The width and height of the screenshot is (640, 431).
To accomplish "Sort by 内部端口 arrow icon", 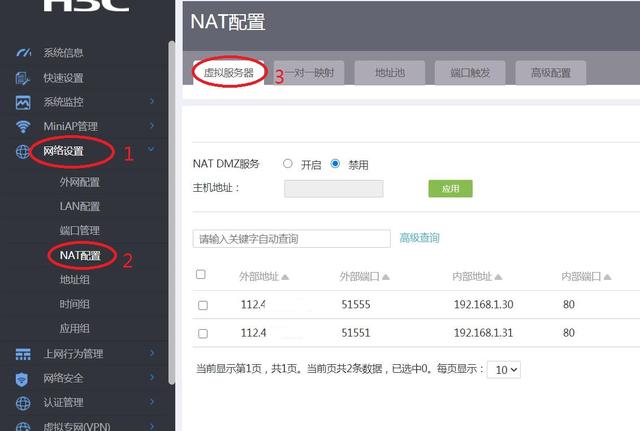I will coord(607,277).
